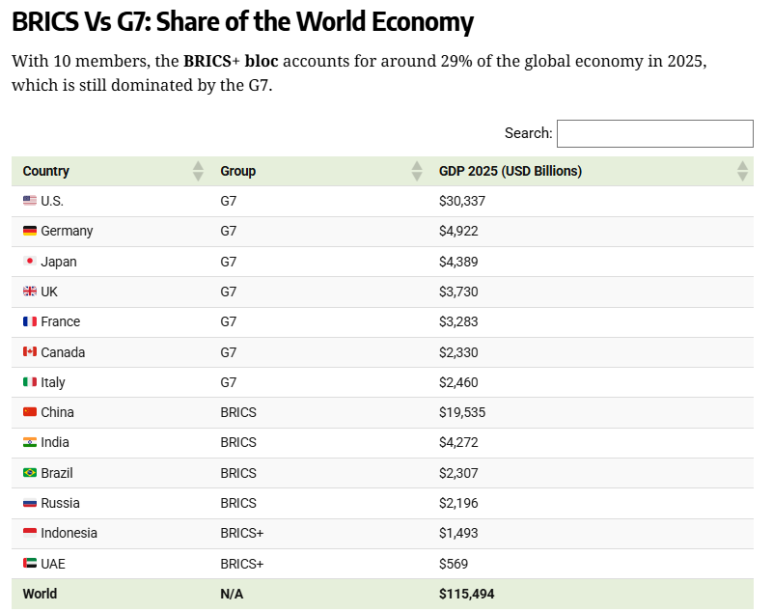The image size is (773, 612).
Task: Click the $3,283 GDP value
Action: (x=458, y=322)
